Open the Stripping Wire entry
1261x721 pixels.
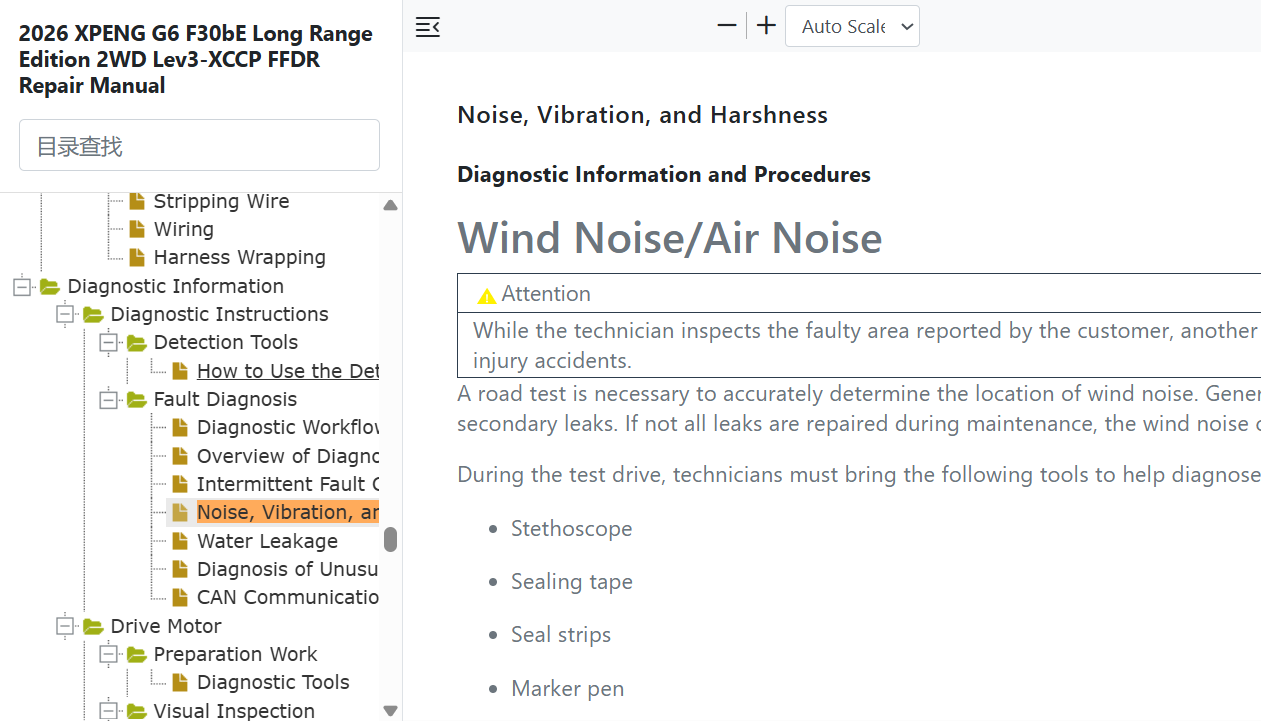click(x=221, y=201)
